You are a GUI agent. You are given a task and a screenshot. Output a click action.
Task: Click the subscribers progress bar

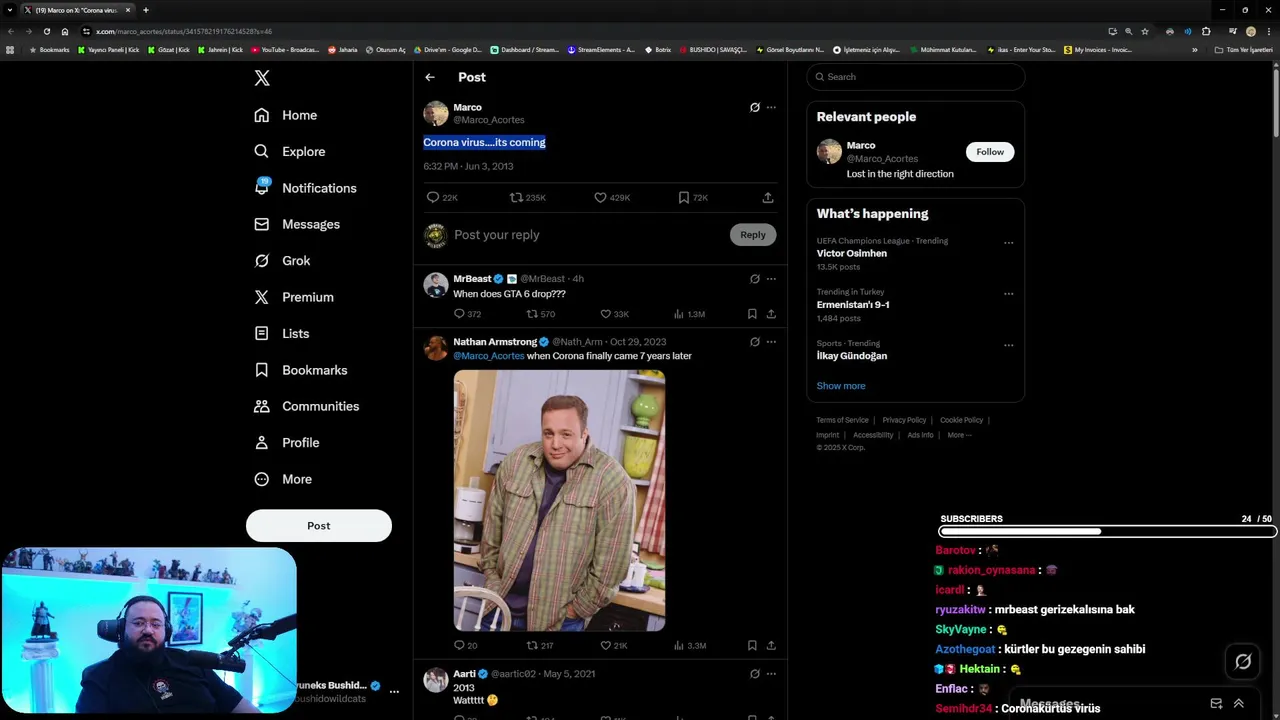(1108, 532)
